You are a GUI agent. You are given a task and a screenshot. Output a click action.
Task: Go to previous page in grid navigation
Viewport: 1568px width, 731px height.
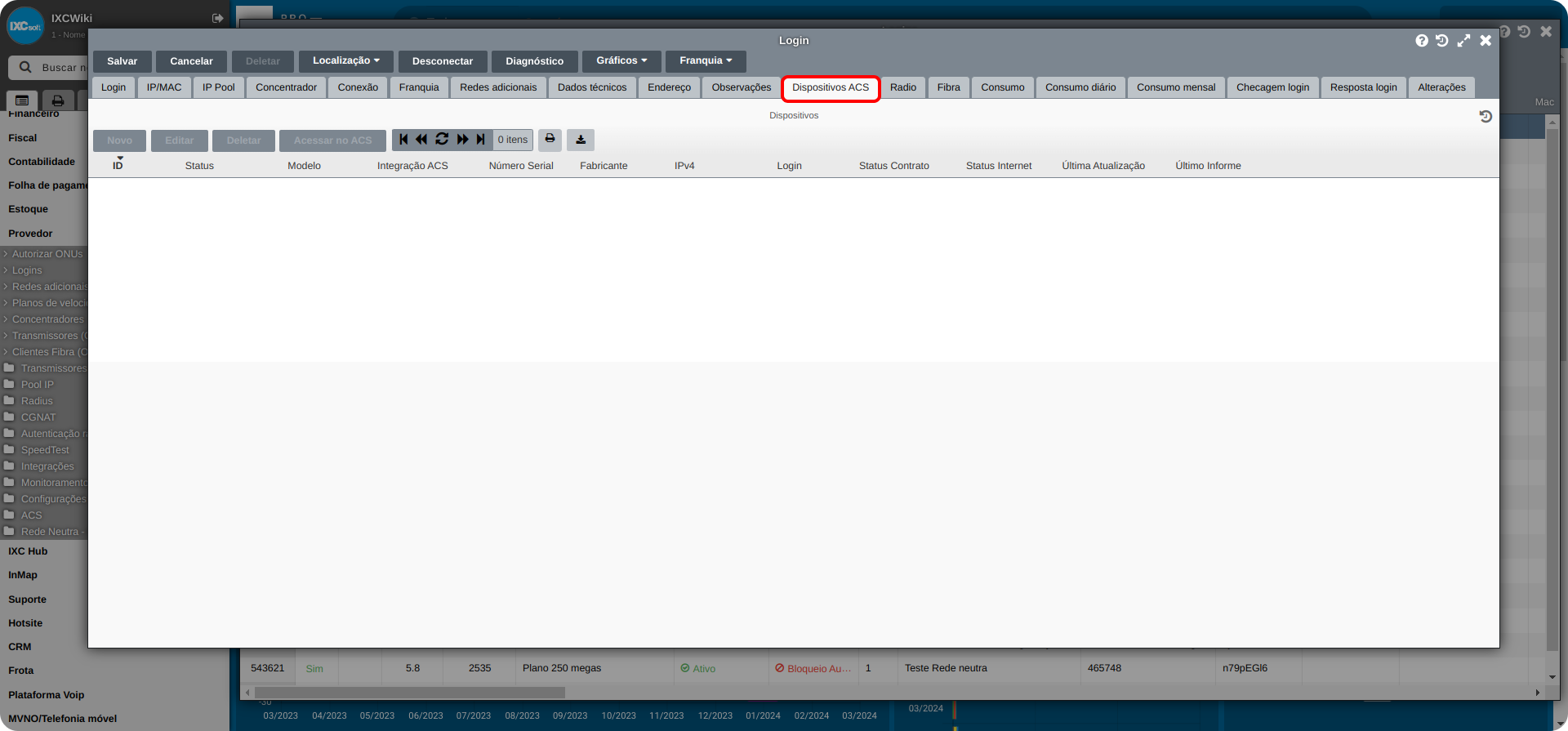point(421,140)
